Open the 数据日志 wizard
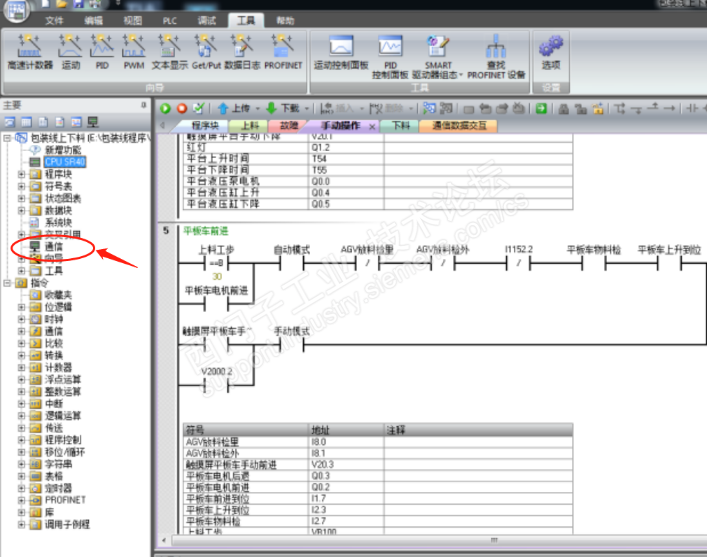This screenshot has height=557, width=707. point(242,52)
